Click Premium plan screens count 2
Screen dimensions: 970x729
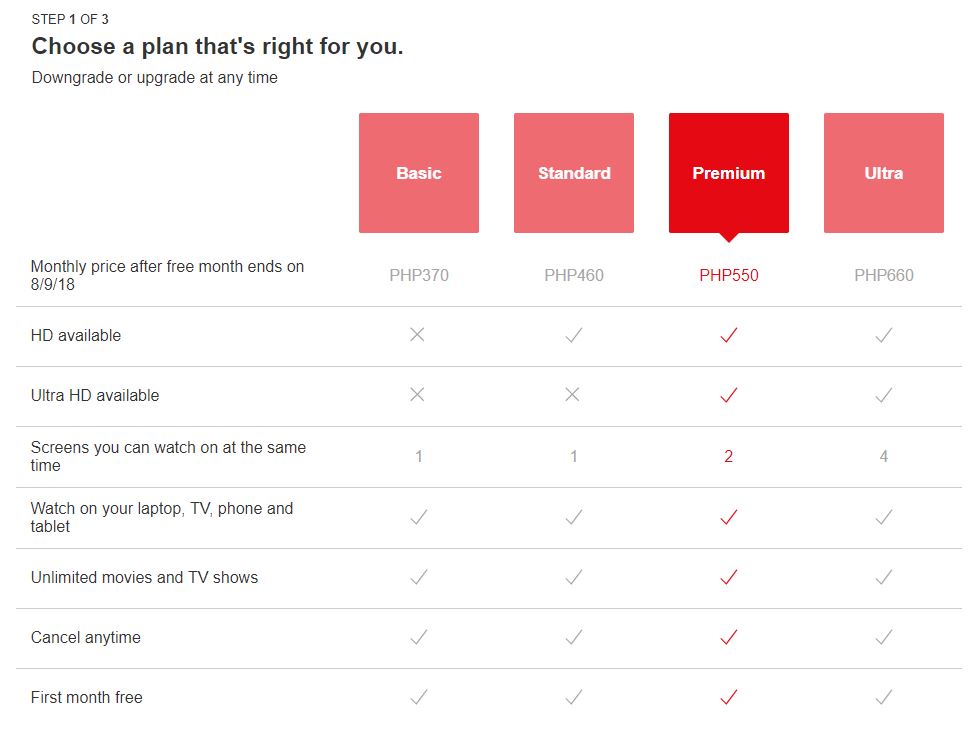pos(728,456)
